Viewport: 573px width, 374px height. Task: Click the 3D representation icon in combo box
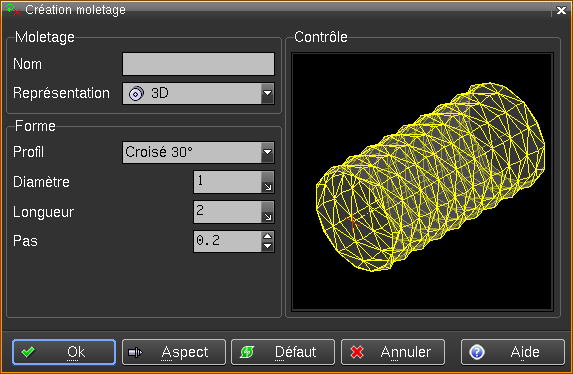(x=136, y=94)
